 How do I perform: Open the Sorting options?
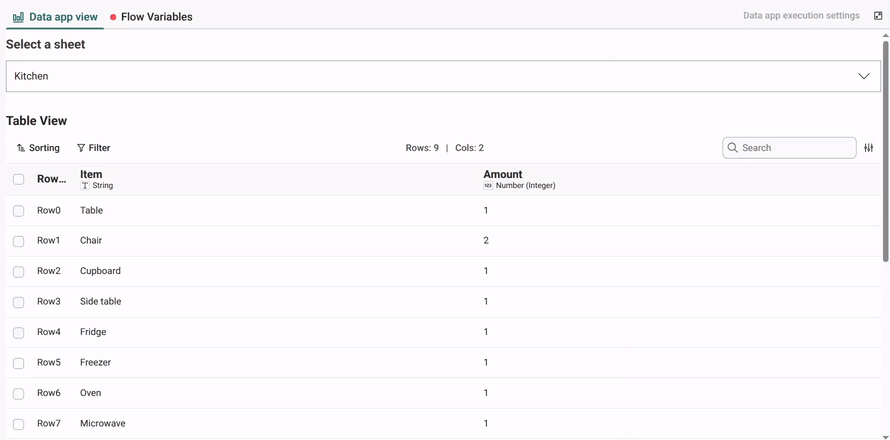[x=38, y=148]
